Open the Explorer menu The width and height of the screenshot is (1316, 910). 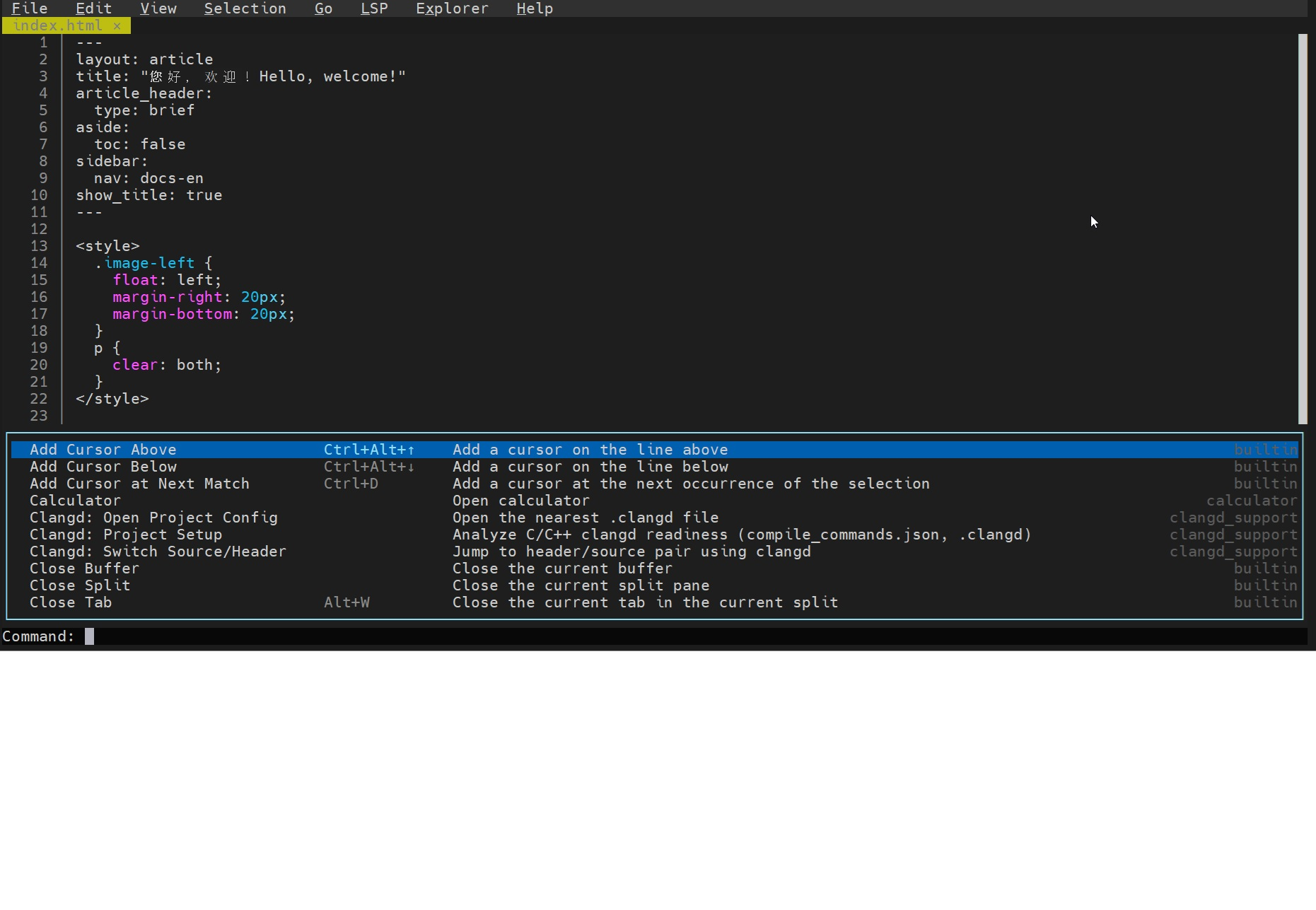(x=452, y=8)
